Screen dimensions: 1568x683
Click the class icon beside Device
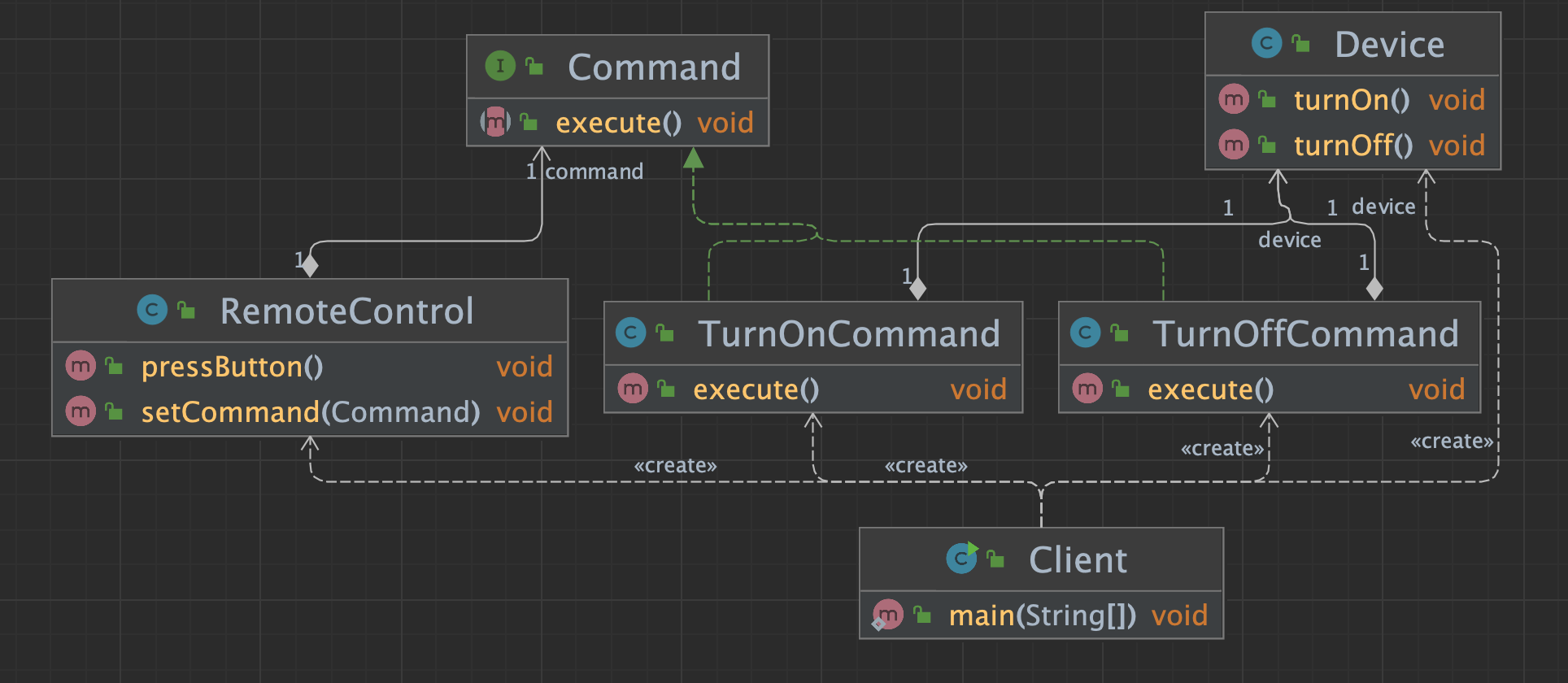coord(1266,43)
